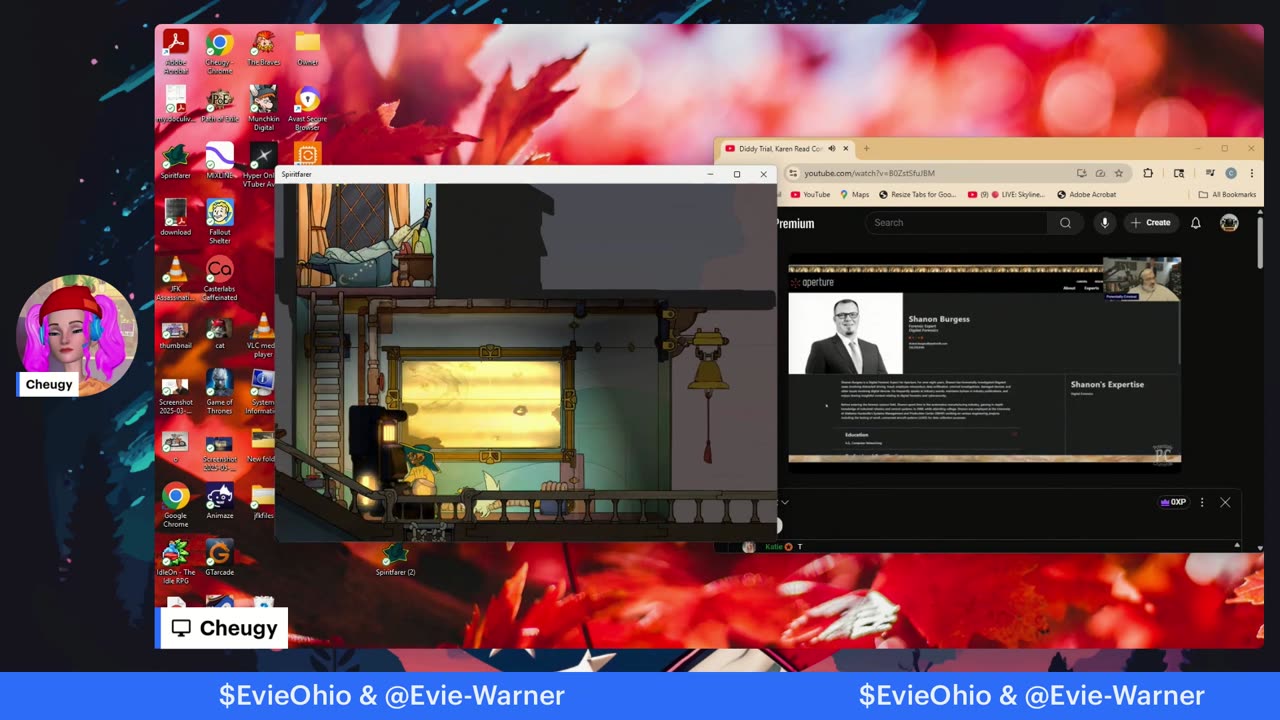Open the LIVE: Skyline bookmark

click(x=1006, y=195)
